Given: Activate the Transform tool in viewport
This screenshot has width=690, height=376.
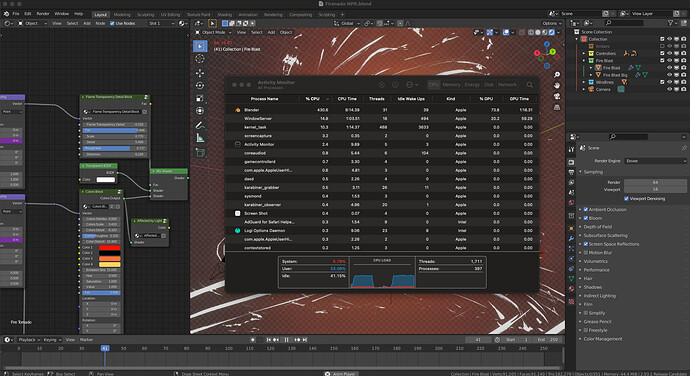Looking at the screenshot, I should (x=200, y=111).
